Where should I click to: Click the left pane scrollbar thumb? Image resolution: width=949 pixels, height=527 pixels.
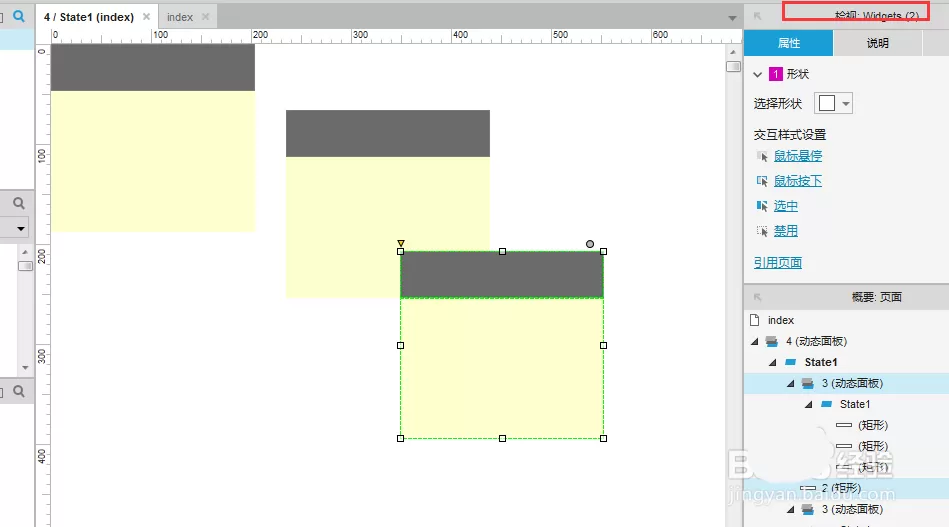(25, 266)
